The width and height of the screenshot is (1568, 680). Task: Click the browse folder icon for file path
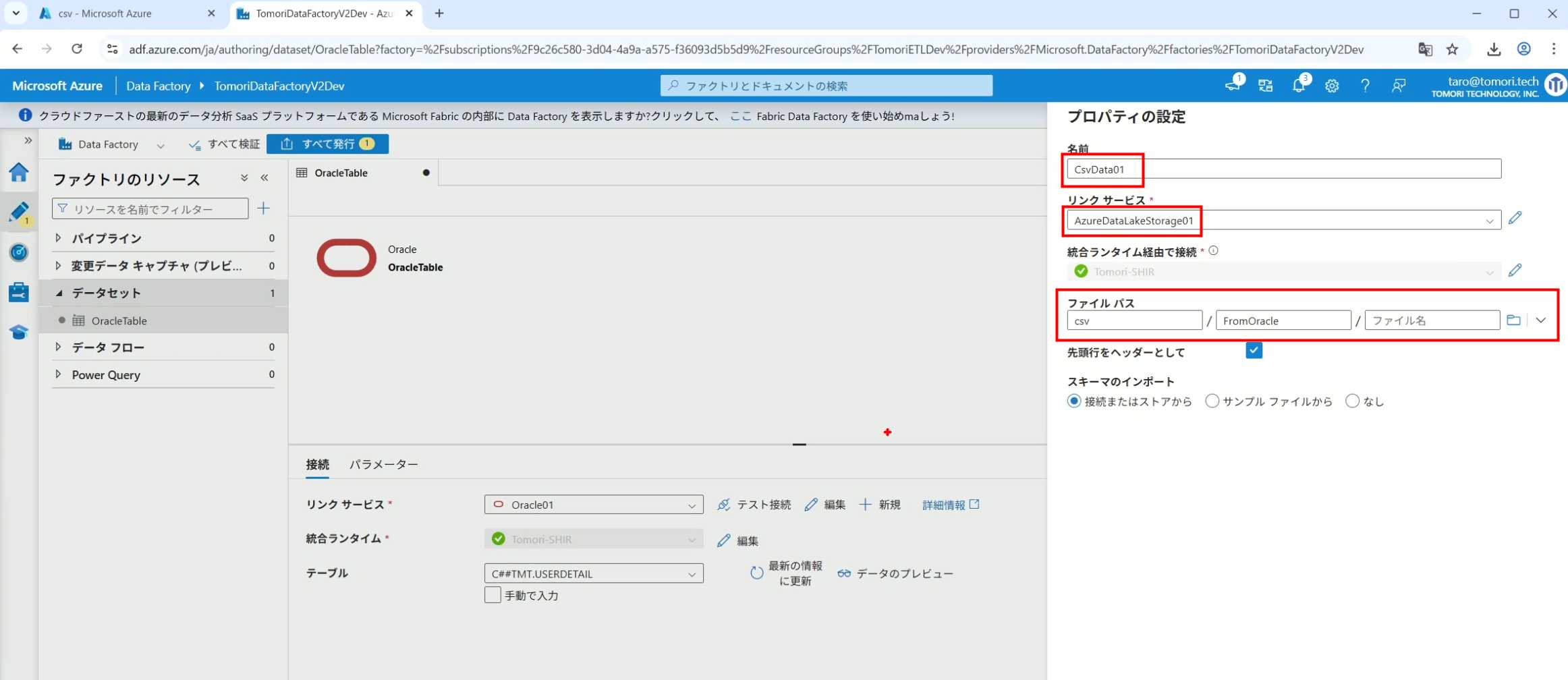point(1513,320)
